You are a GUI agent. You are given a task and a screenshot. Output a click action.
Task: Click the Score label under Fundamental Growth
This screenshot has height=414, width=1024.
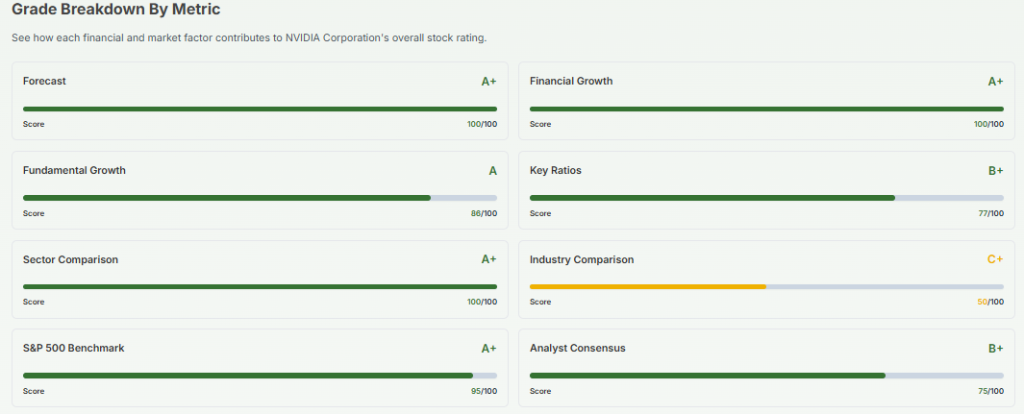[x=33, y=214]
